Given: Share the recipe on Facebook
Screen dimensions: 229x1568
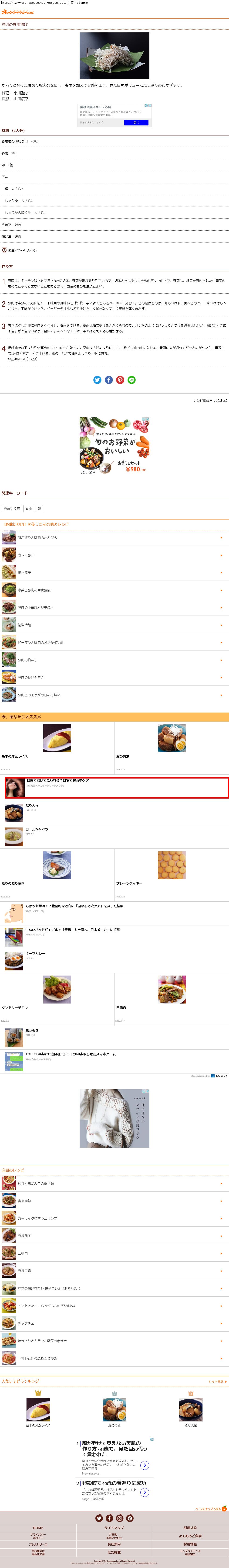Looking at the screenshot, I should (109, 380).
